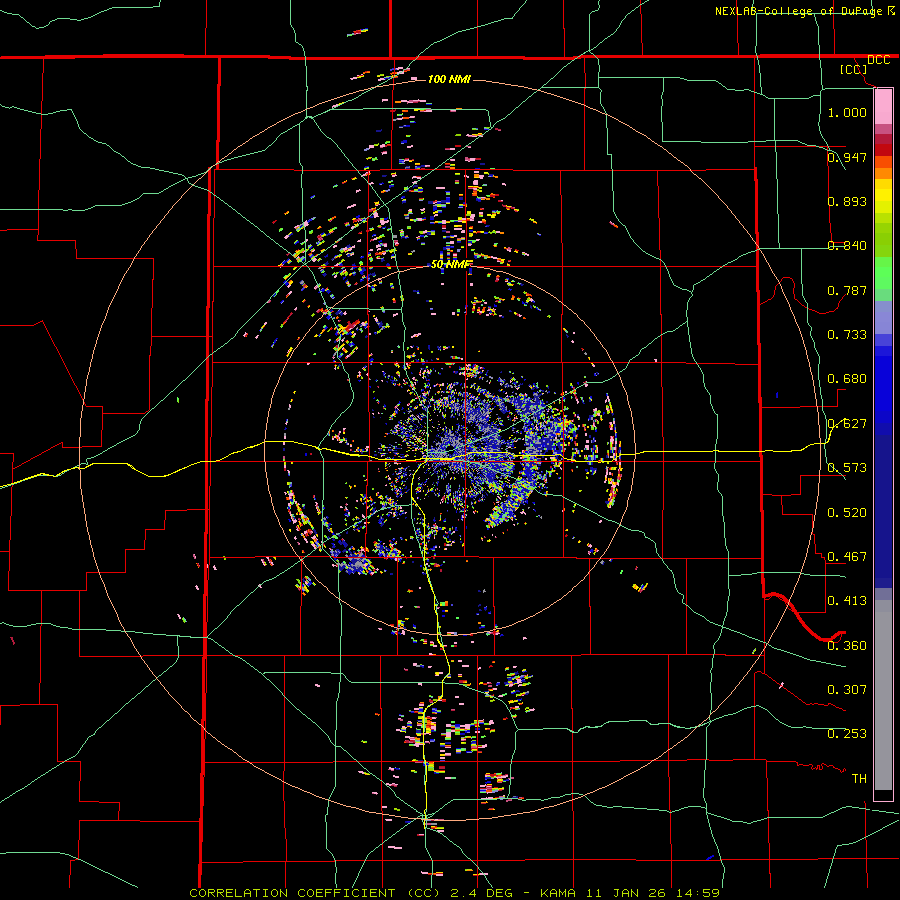Click the 0.520 legend value
The height and width of the screenshot is (900, 900).
click(x=847, y=512)
